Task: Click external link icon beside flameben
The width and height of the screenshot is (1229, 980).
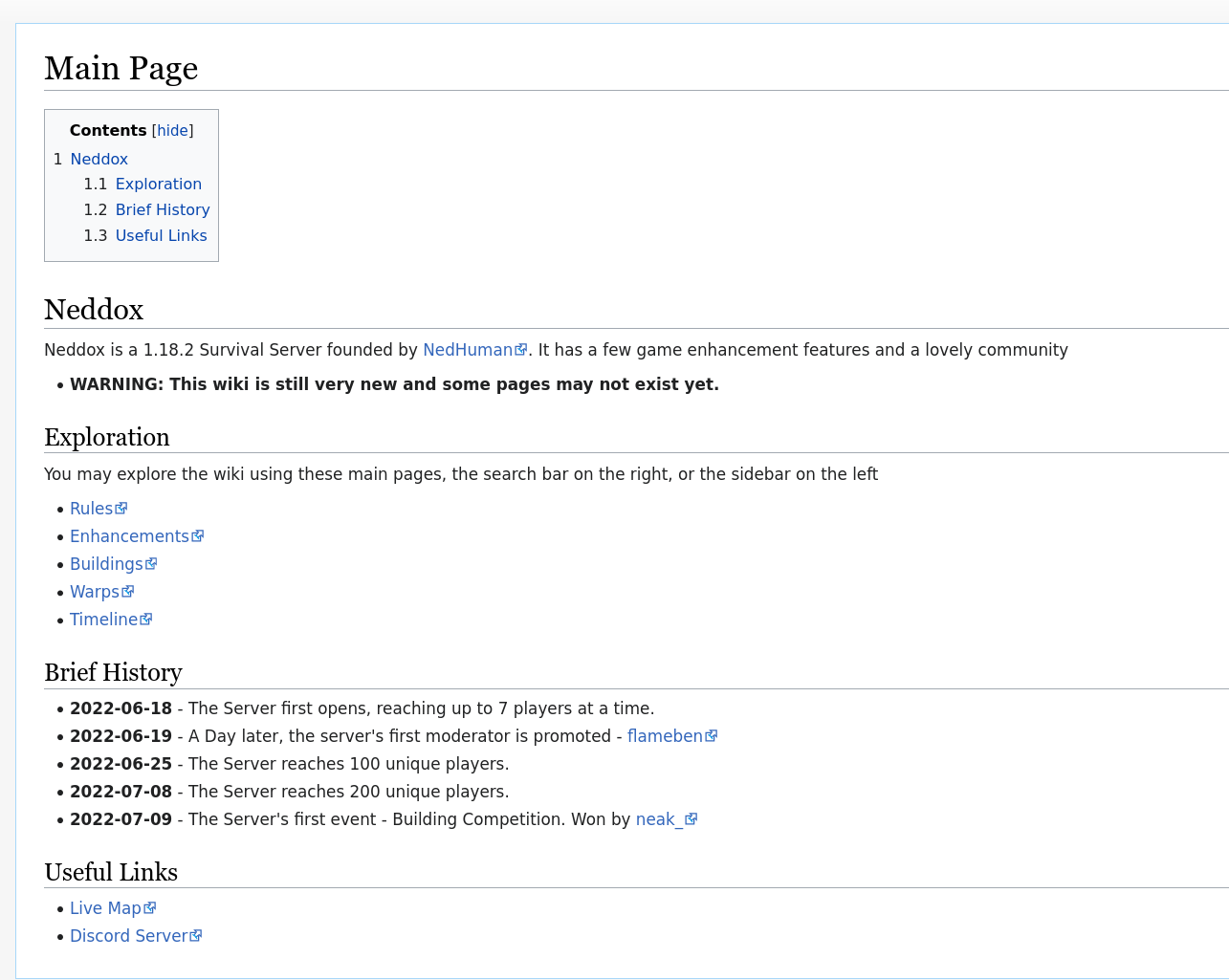Action: (712, 736)
